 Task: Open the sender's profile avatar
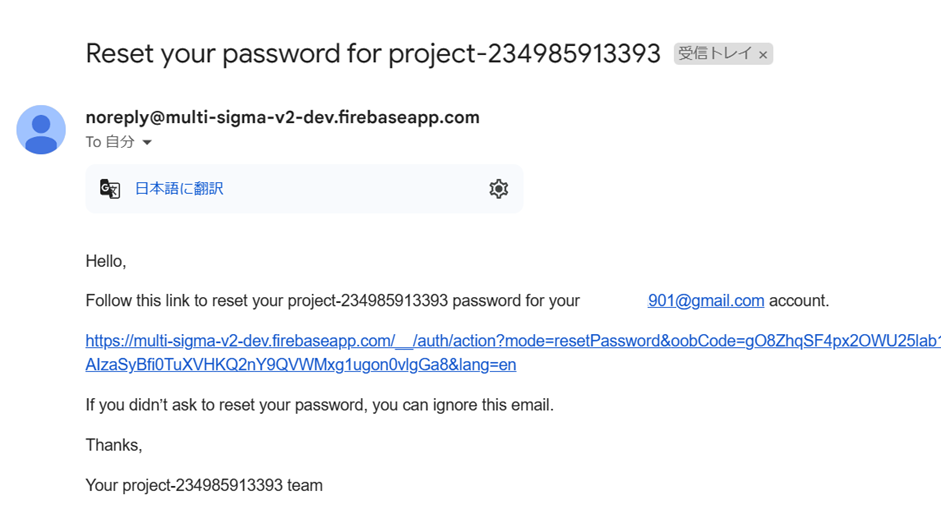pos(41,130)
